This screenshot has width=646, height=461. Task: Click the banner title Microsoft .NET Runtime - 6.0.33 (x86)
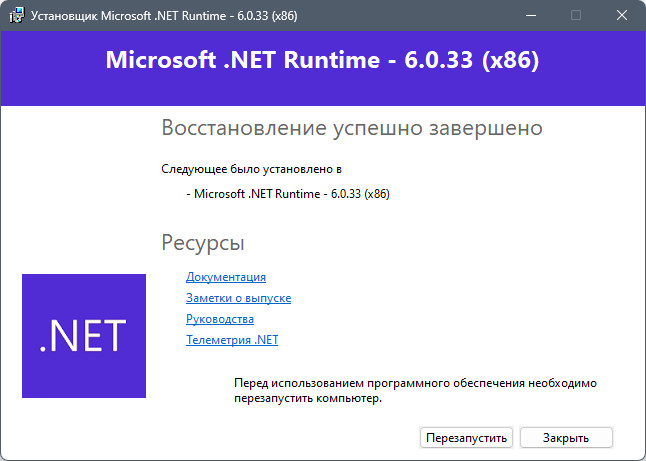322,60
